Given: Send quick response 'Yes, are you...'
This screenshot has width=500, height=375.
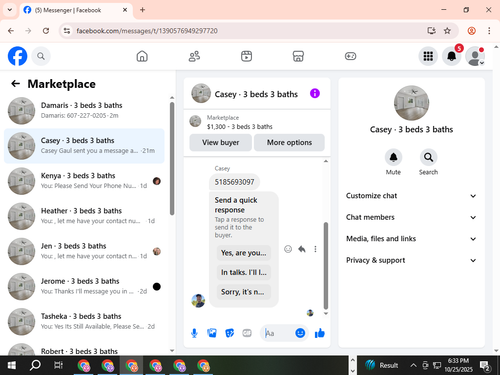Looking at the screenshot, I should click(244, 253).
